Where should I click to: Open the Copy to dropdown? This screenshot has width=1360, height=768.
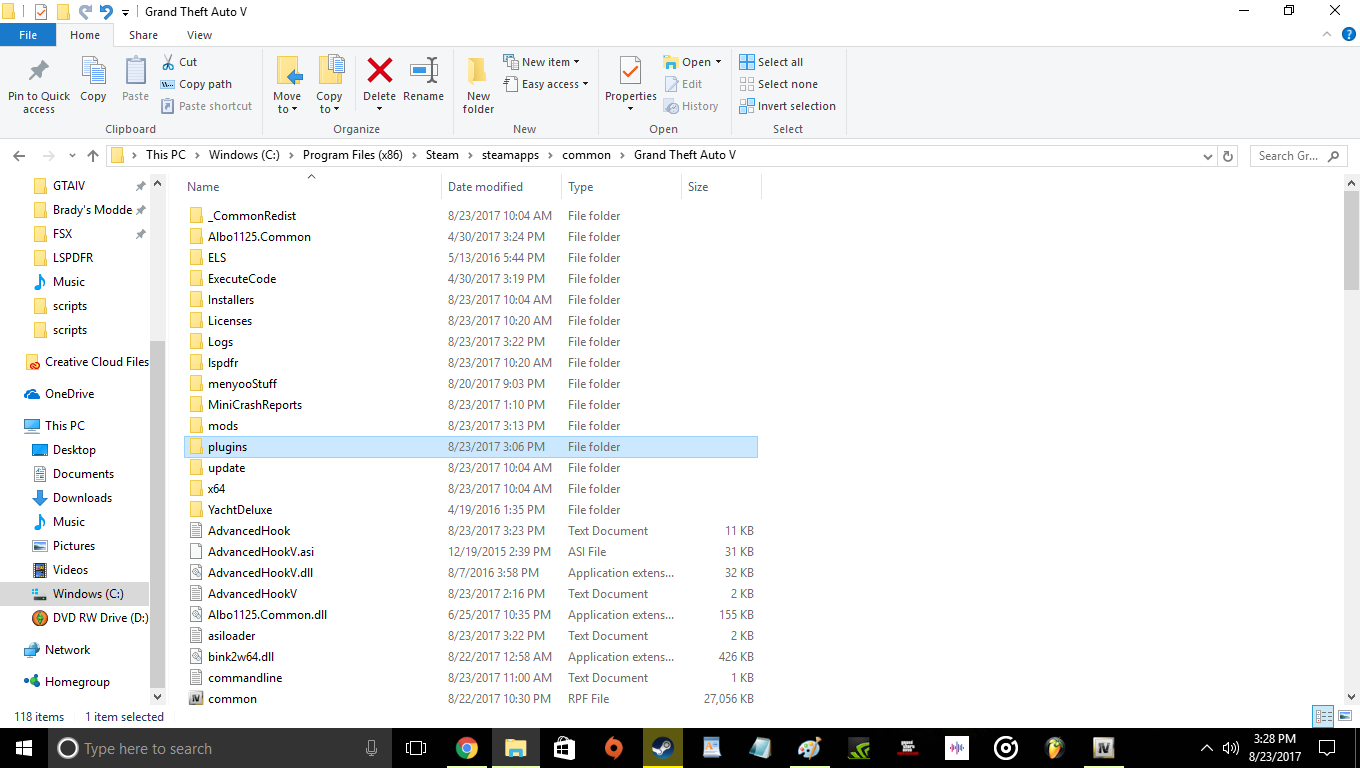coord(329,103)
